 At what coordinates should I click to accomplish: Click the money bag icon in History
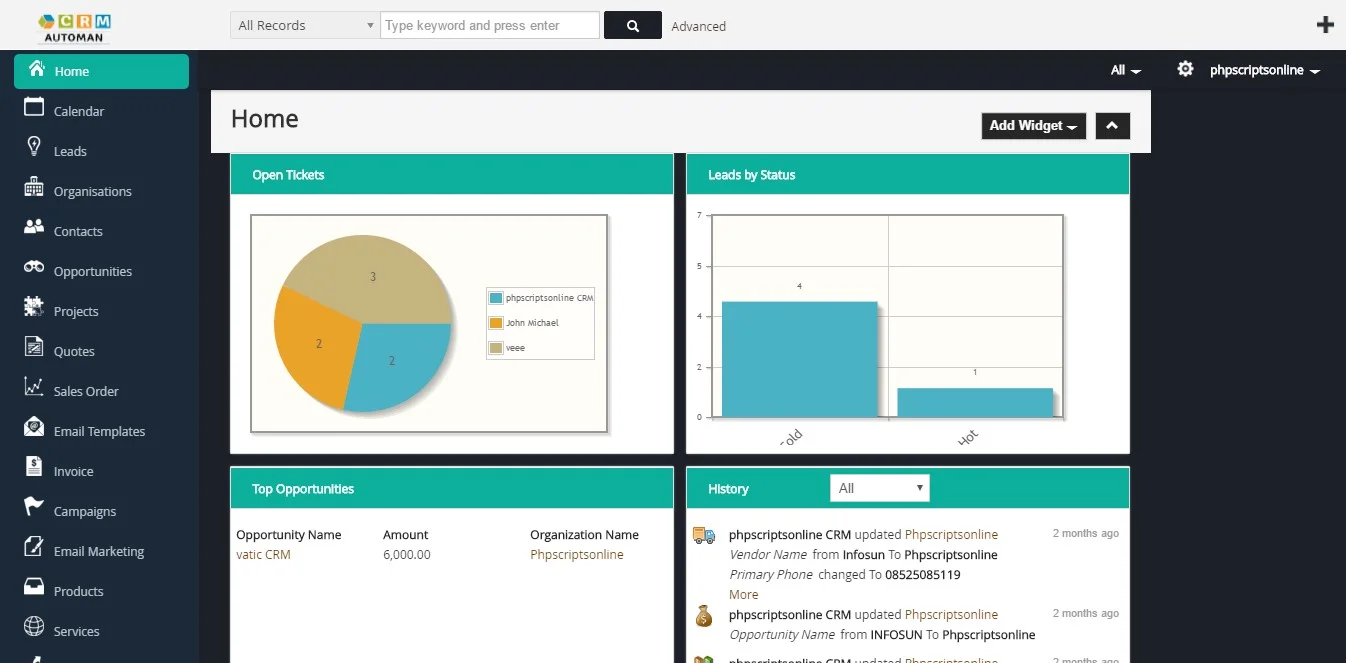coord(704,616)
